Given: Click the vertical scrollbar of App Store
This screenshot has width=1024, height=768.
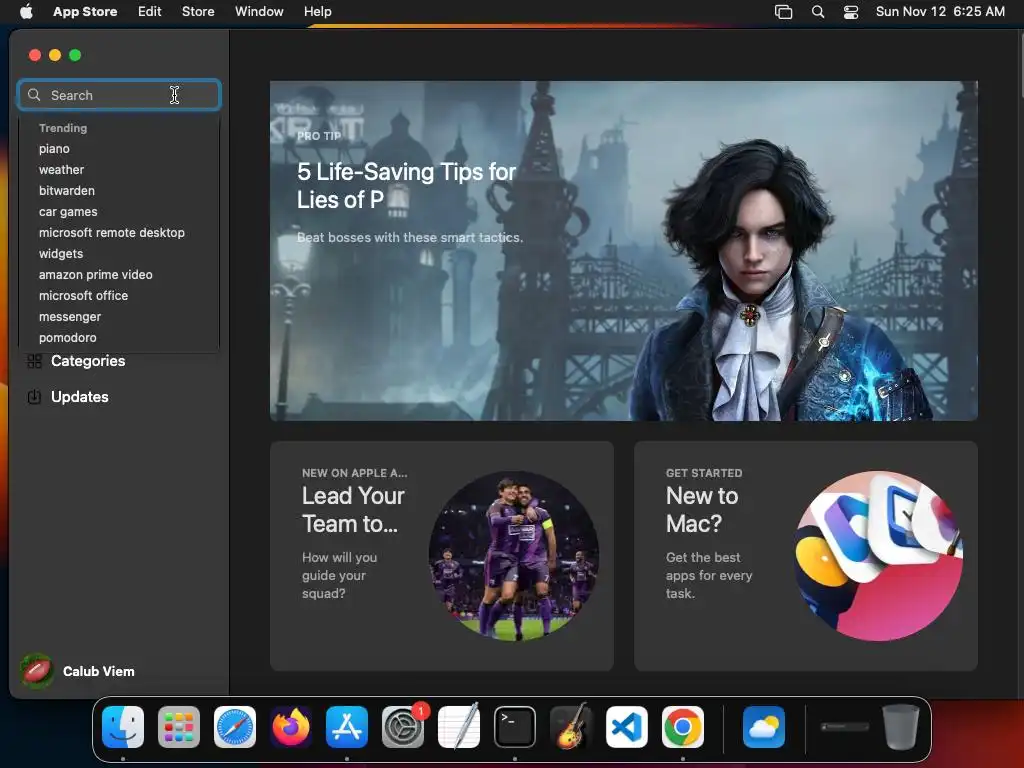Looking at the screenshot, I should click(x=1020, y=65).
